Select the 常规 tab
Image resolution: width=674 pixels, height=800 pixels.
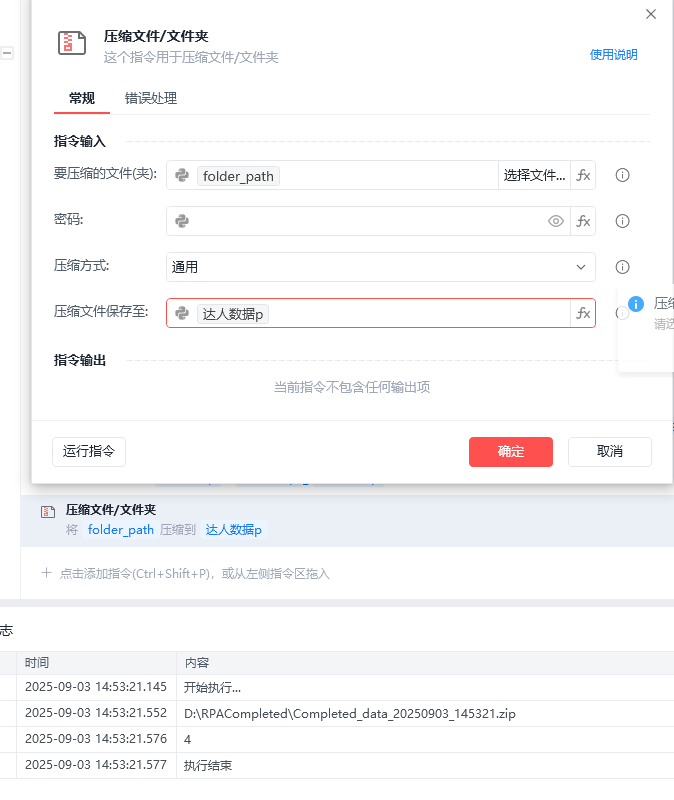click(82, 98)
